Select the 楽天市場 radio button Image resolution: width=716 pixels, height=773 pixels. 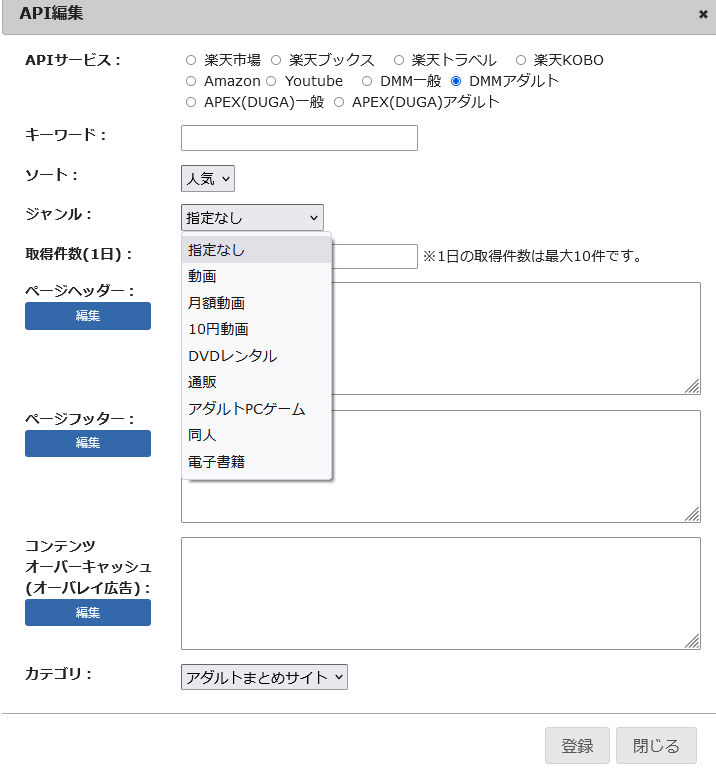[x=191, y=60]
